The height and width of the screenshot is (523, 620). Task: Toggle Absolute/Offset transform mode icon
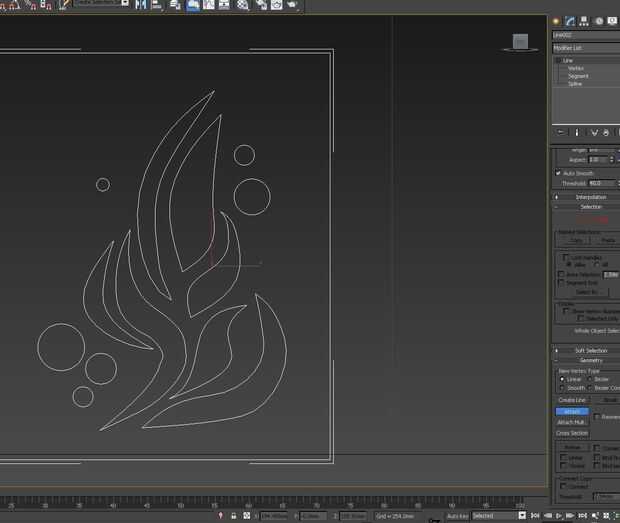pos(247,516)
